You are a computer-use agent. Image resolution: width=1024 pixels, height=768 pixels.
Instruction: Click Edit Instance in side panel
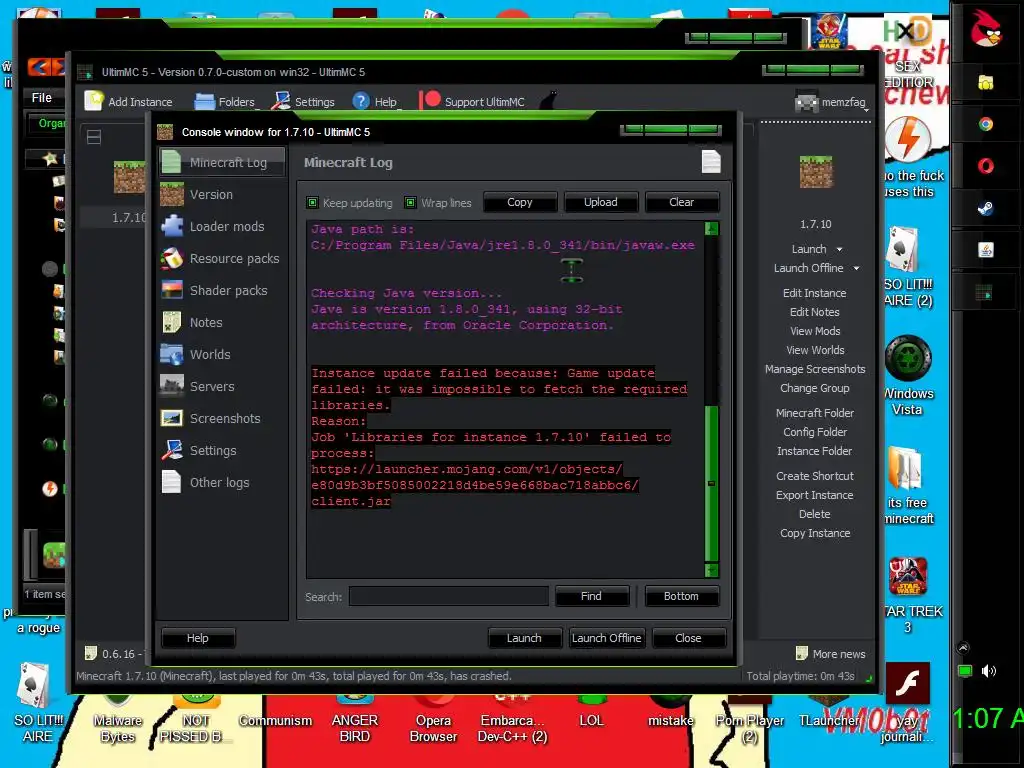(x=814, y=293)
